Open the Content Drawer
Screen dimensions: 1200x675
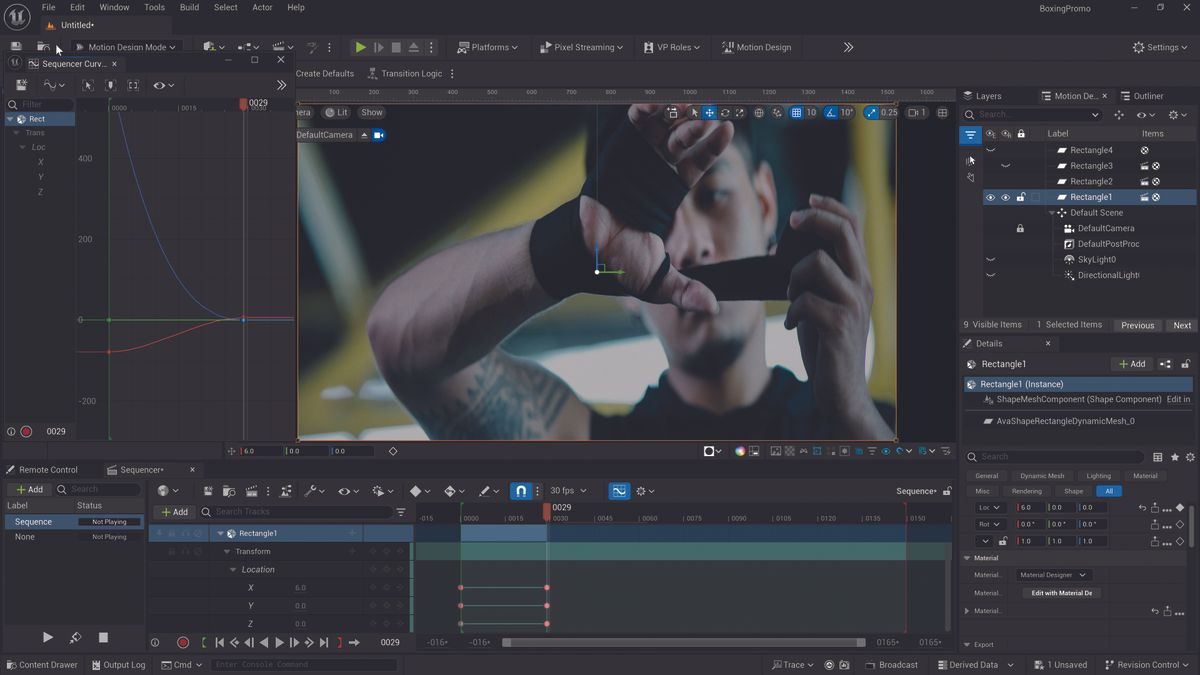pos(43,664)
